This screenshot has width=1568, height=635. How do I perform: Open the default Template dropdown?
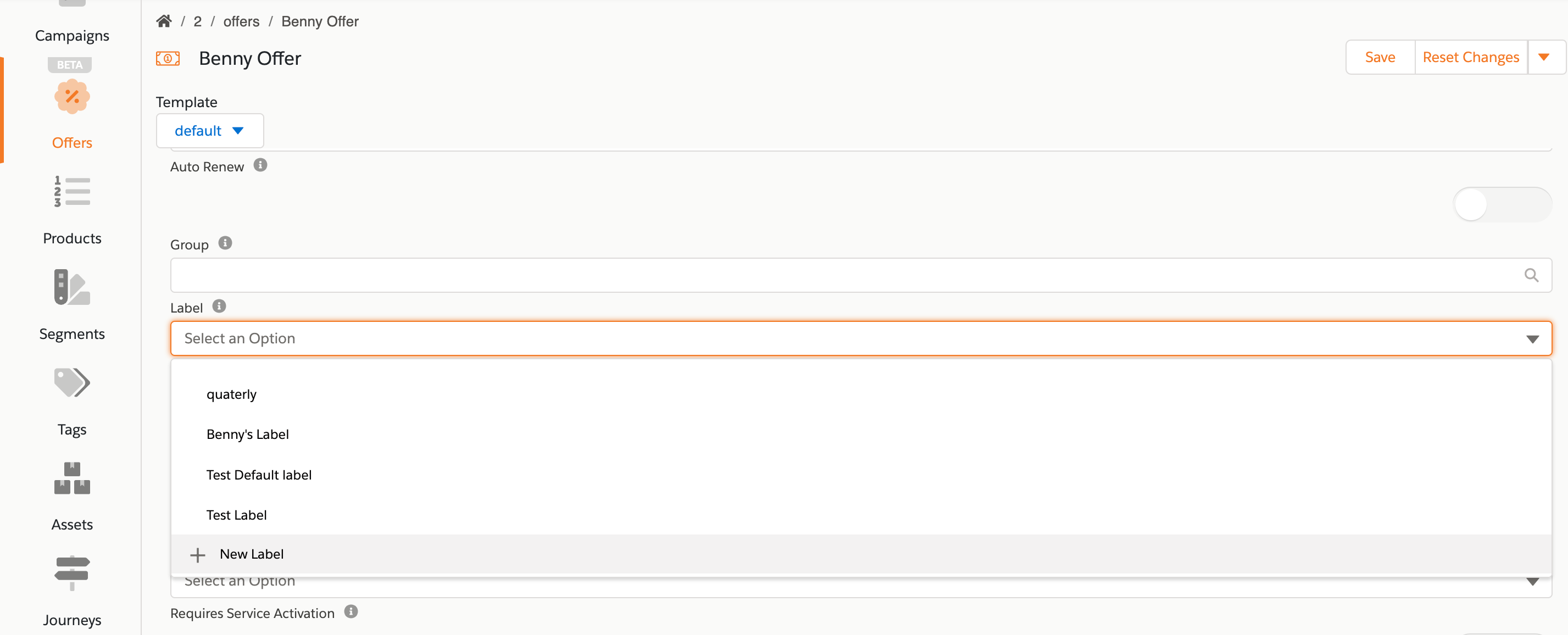pyautogui.click(x=210, y=131)
